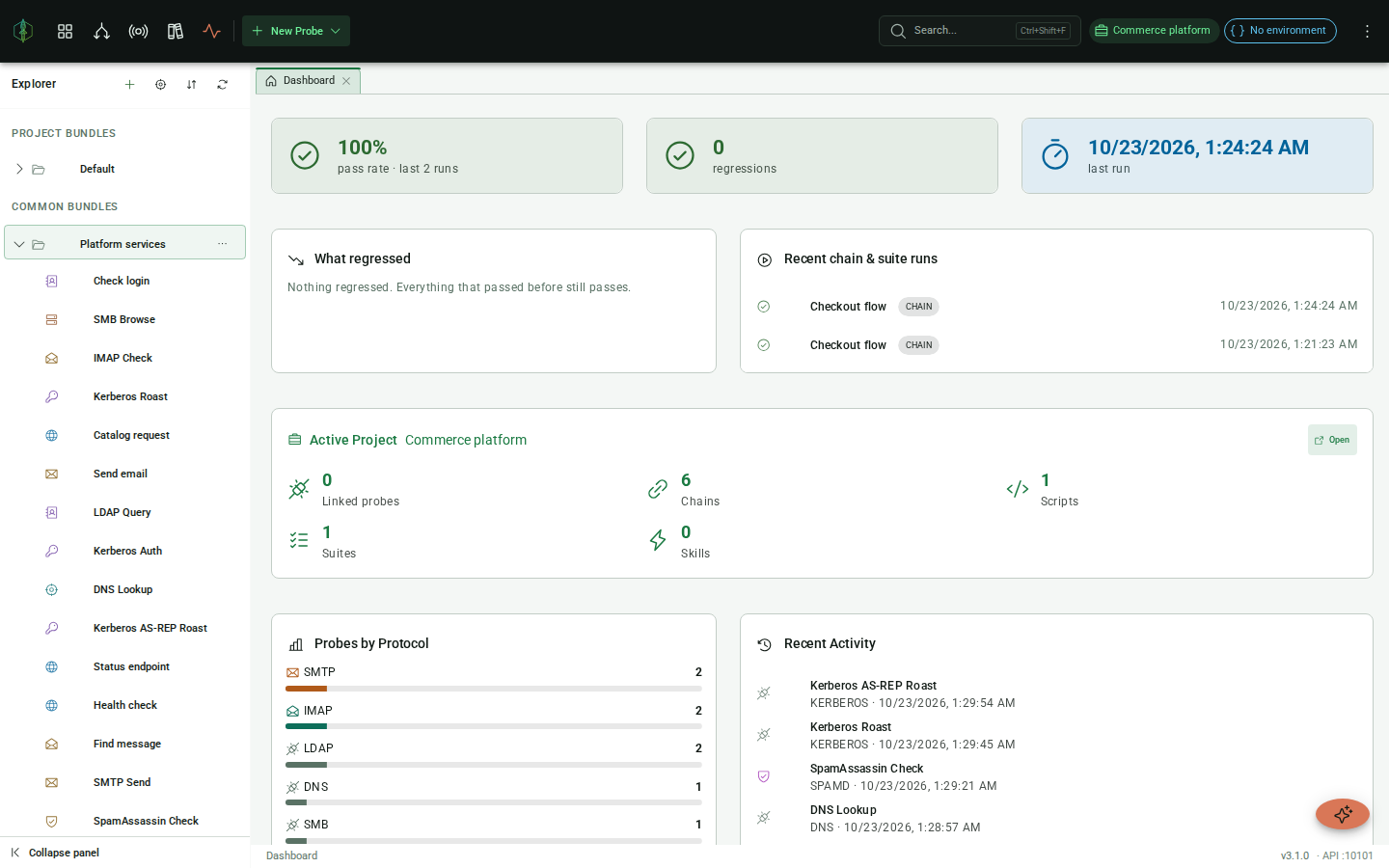Image resolution: width=1389 pixels, height=868 pixels.
Task: Click Collapse panel label
Action: (x=64, y=853)
